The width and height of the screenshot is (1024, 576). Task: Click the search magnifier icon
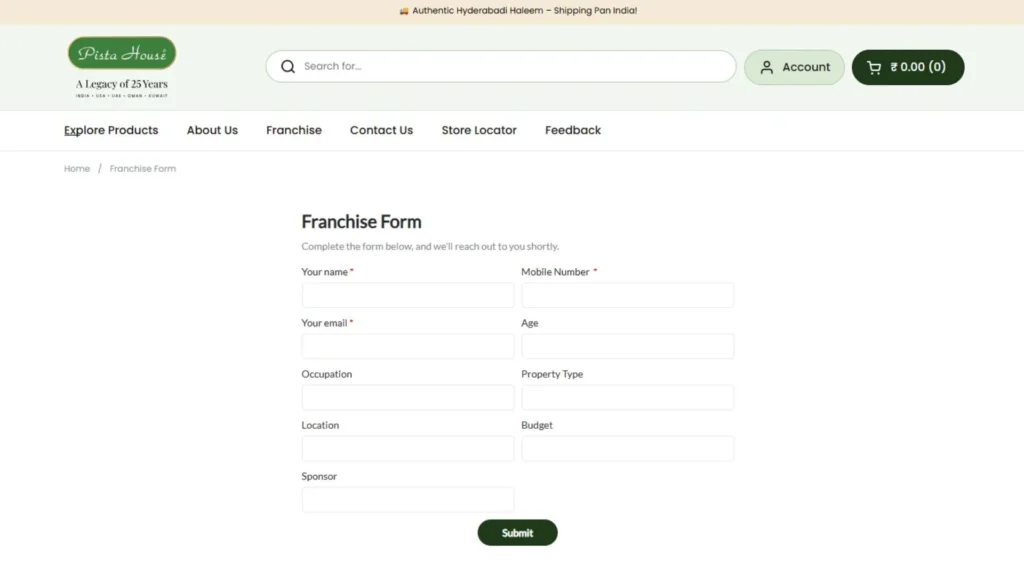(x=287, y=66)
